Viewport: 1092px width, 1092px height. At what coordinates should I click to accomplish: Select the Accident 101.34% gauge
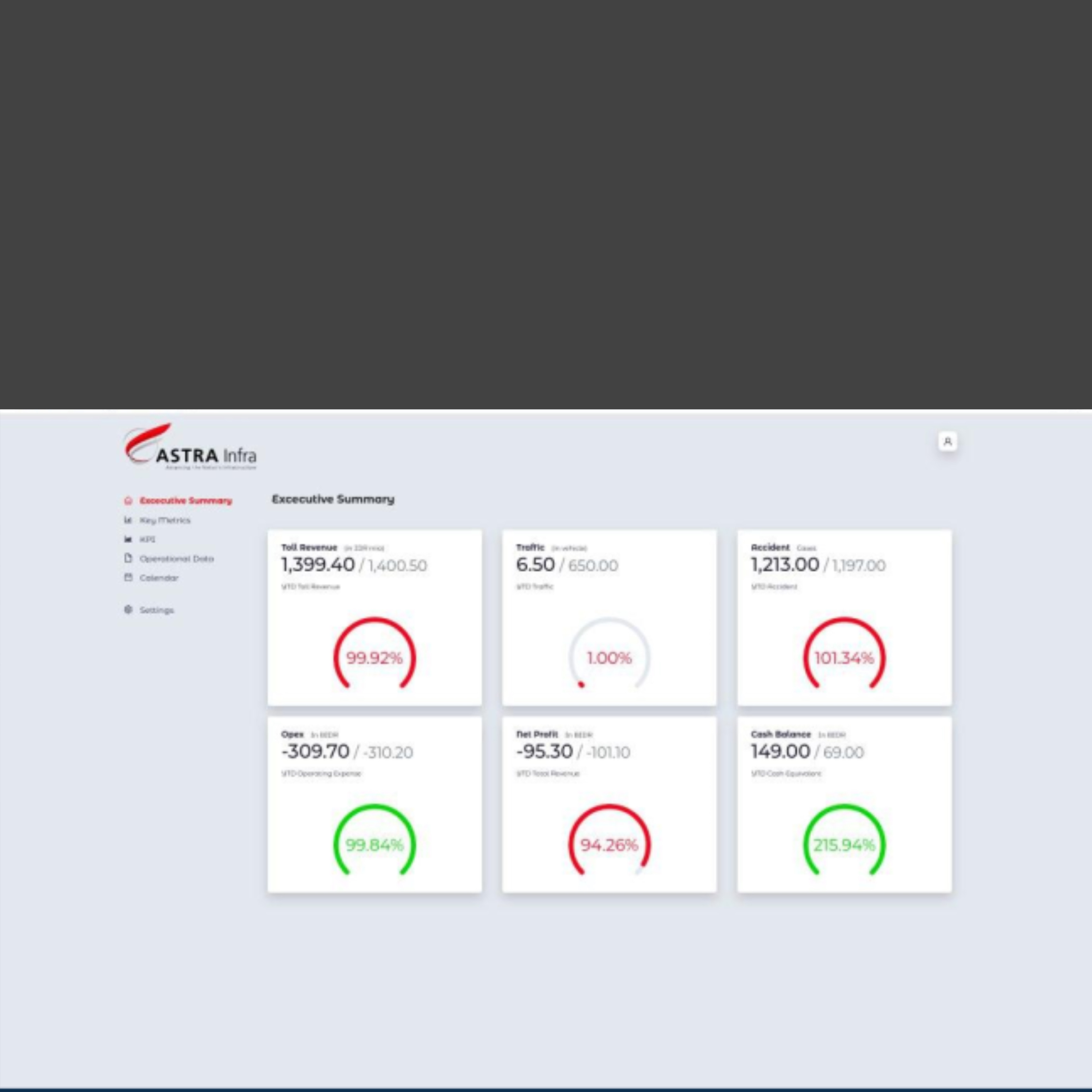point(844,657)
